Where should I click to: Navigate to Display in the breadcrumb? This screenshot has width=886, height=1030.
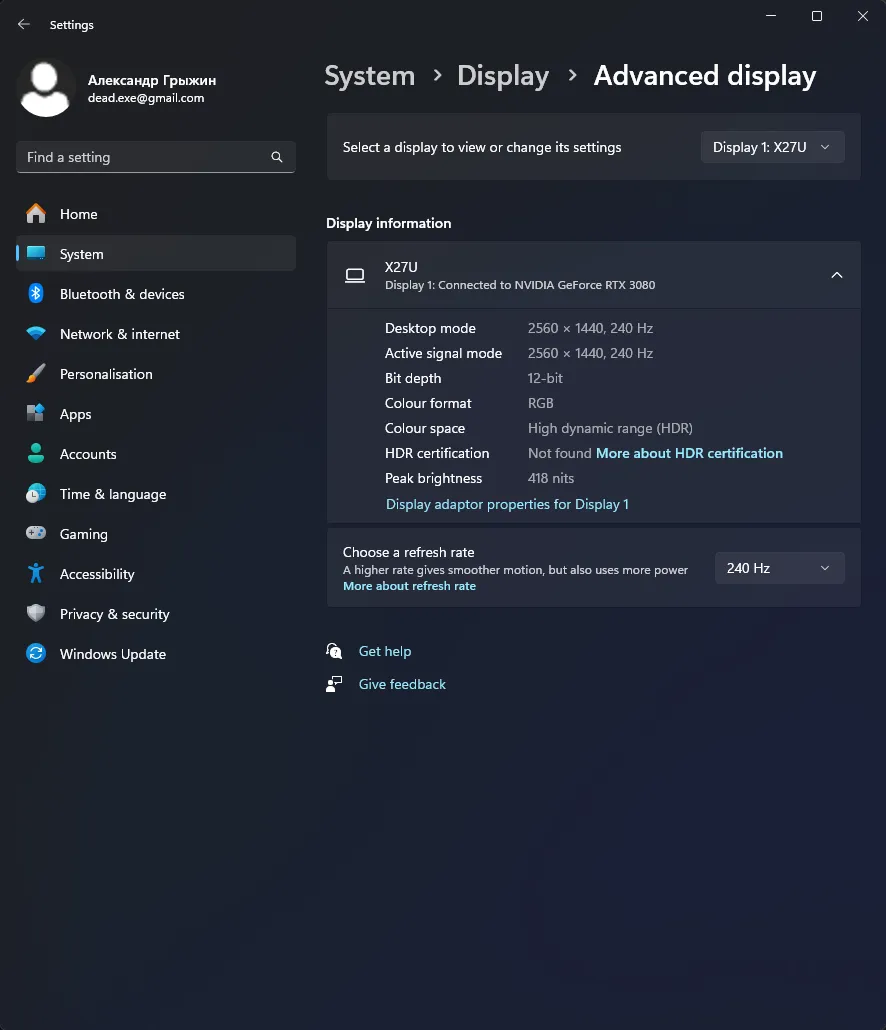(502, 76)
